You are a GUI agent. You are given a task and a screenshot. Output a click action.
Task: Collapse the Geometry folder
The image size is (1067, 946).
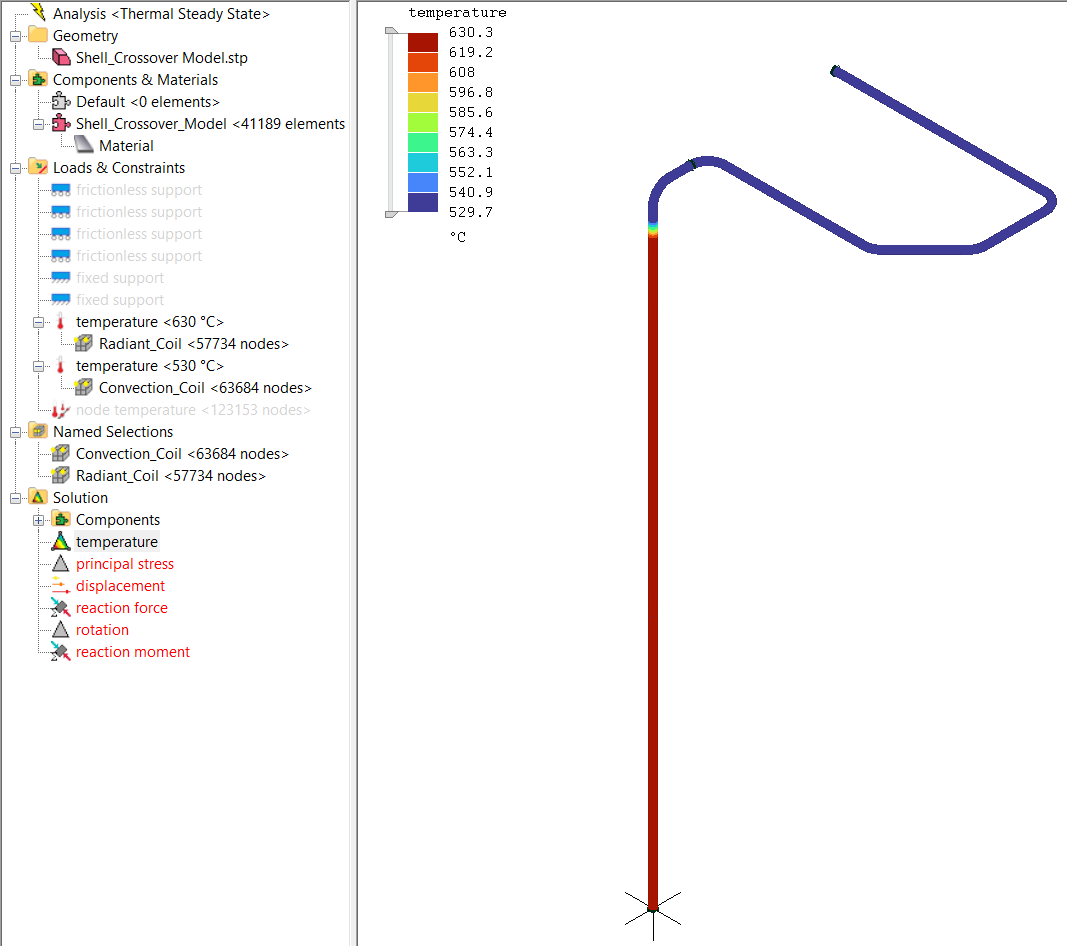pos(16,36)
